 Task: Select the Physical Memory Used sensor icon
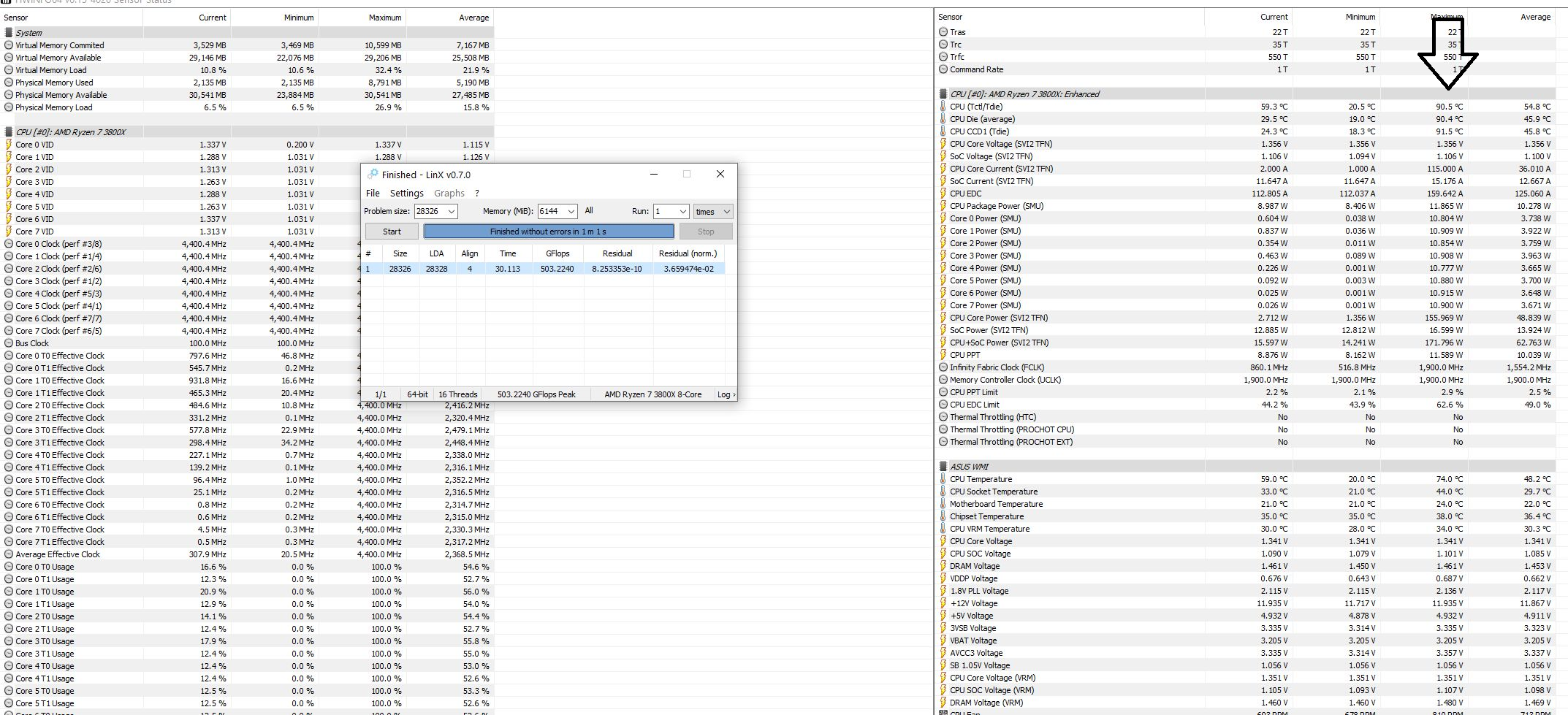click(9, 83)
